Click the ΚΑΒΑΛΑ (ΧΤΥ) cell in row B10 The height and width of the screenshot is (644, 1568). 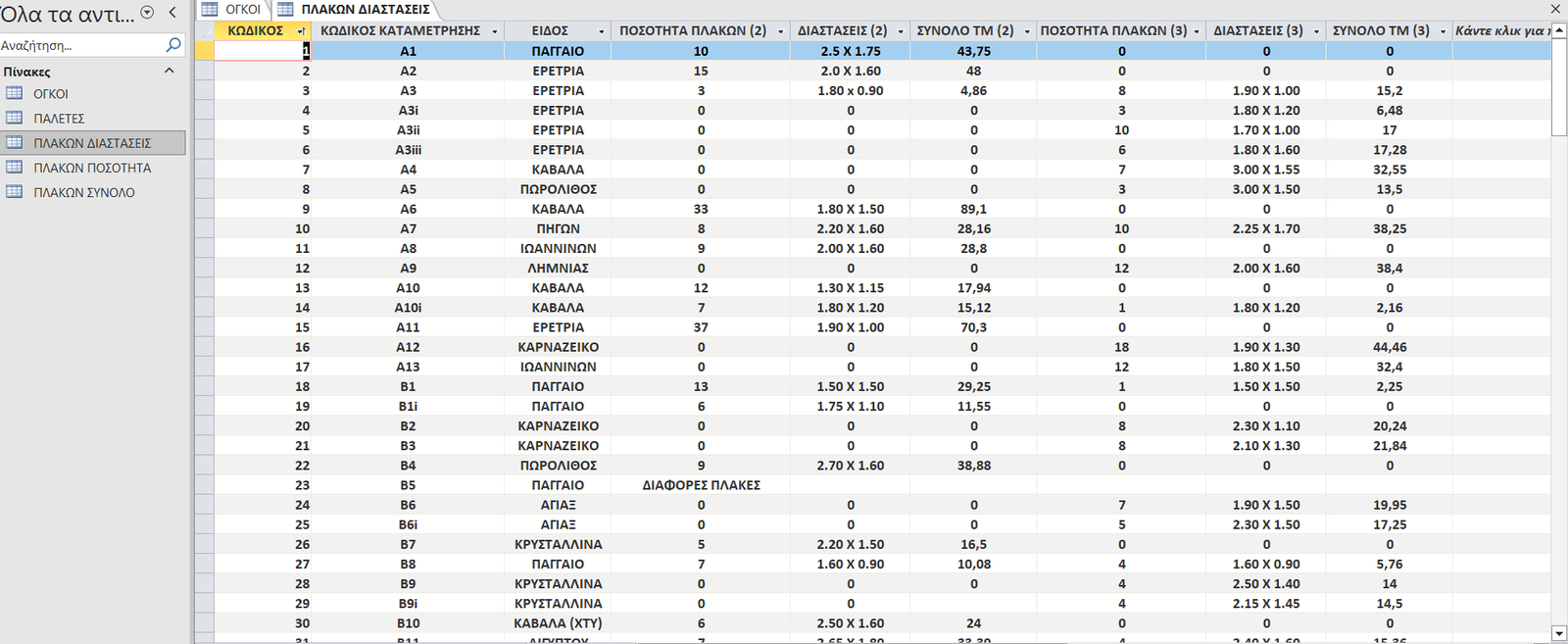pyautogui.click(x=558, y=623)
